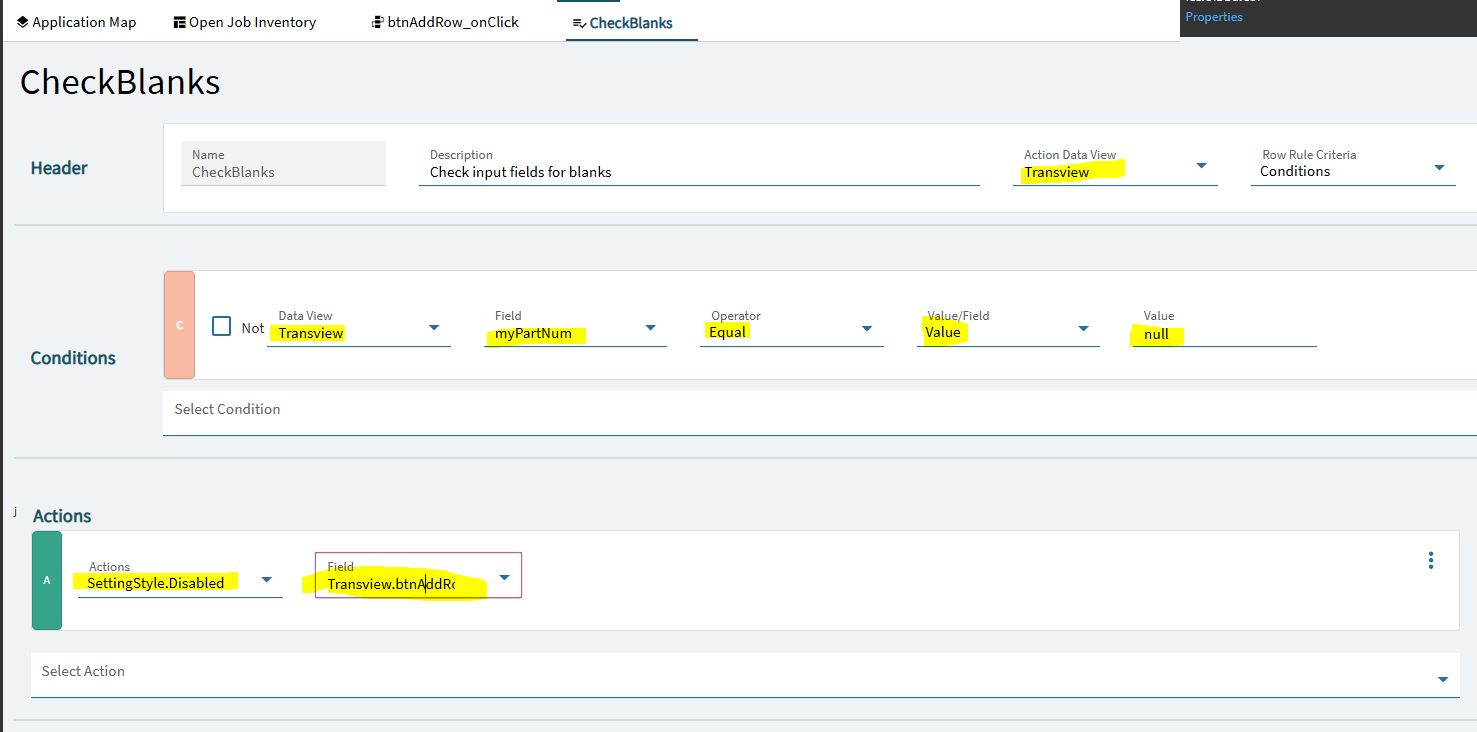Select the CheckBlanks tab
Viewport: 1477px width, 732px height.
click(631, 22)
